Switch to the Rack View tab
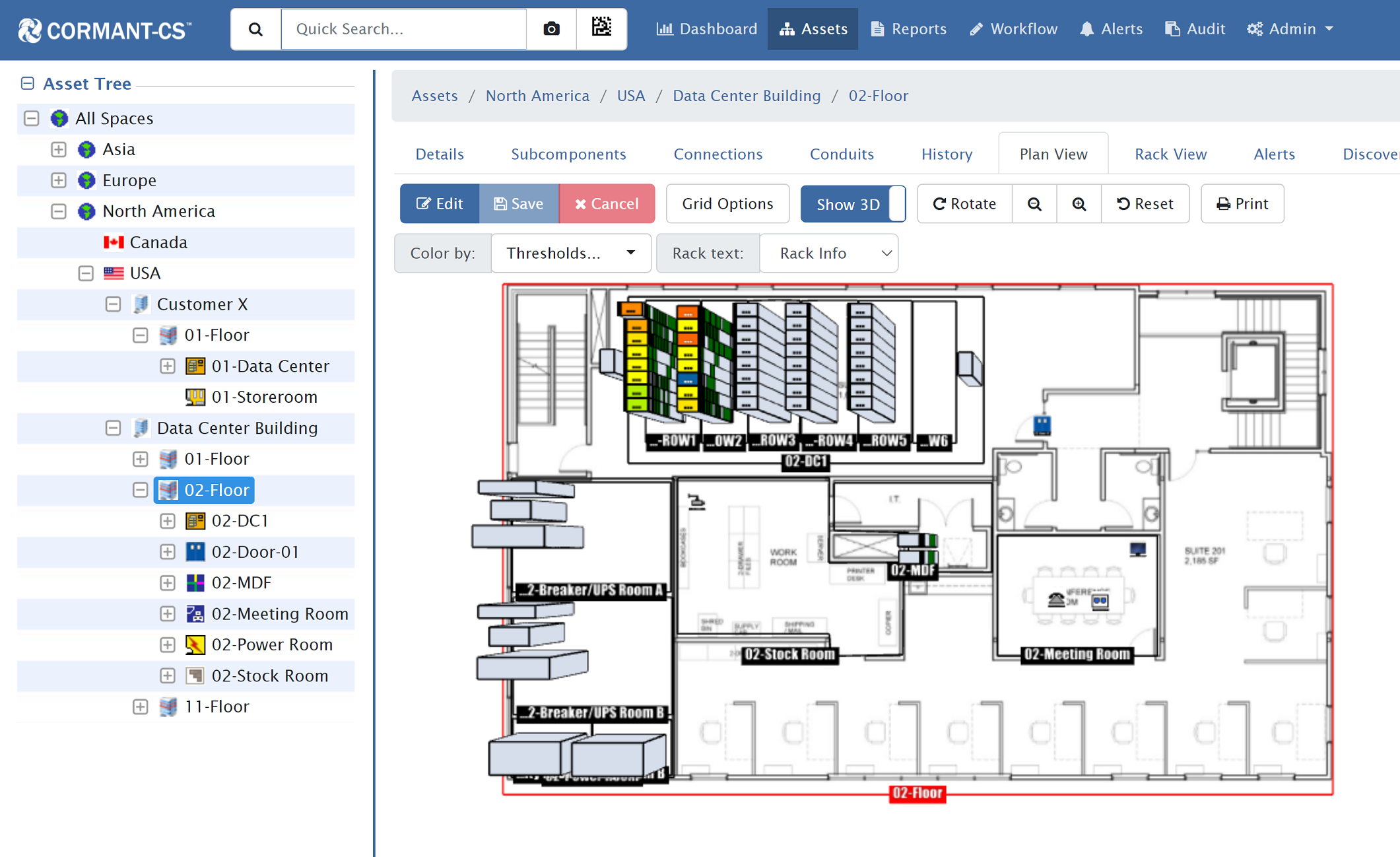This screenshot has height=857, width=1400. pyautogui.click(x=1170, y=154)
